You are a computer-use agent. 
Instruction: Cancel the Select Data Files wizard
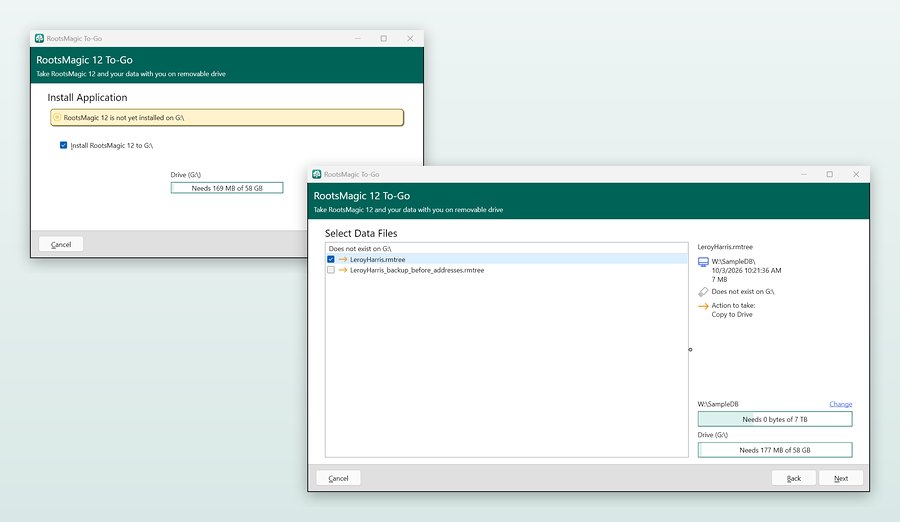click(x=338, y=478)
